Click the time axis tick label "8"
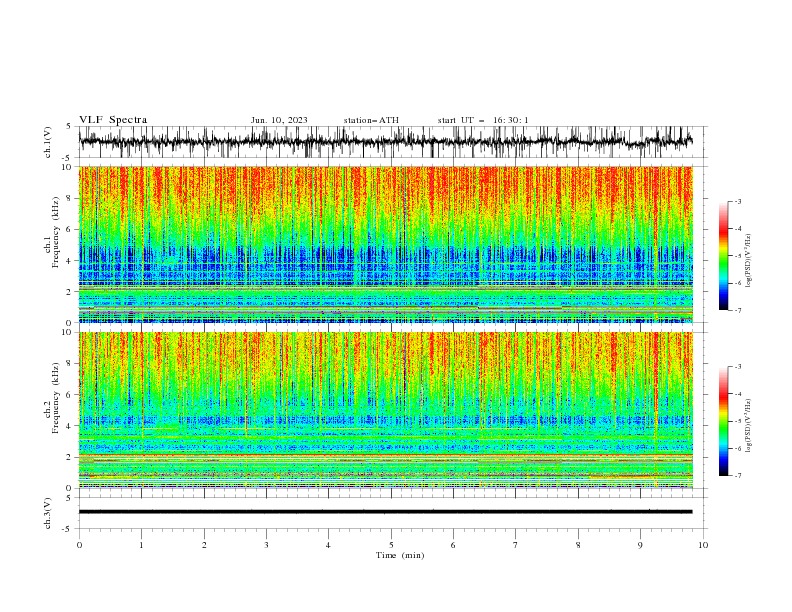Viewport: 792px width, 612px height. (578, 545)
